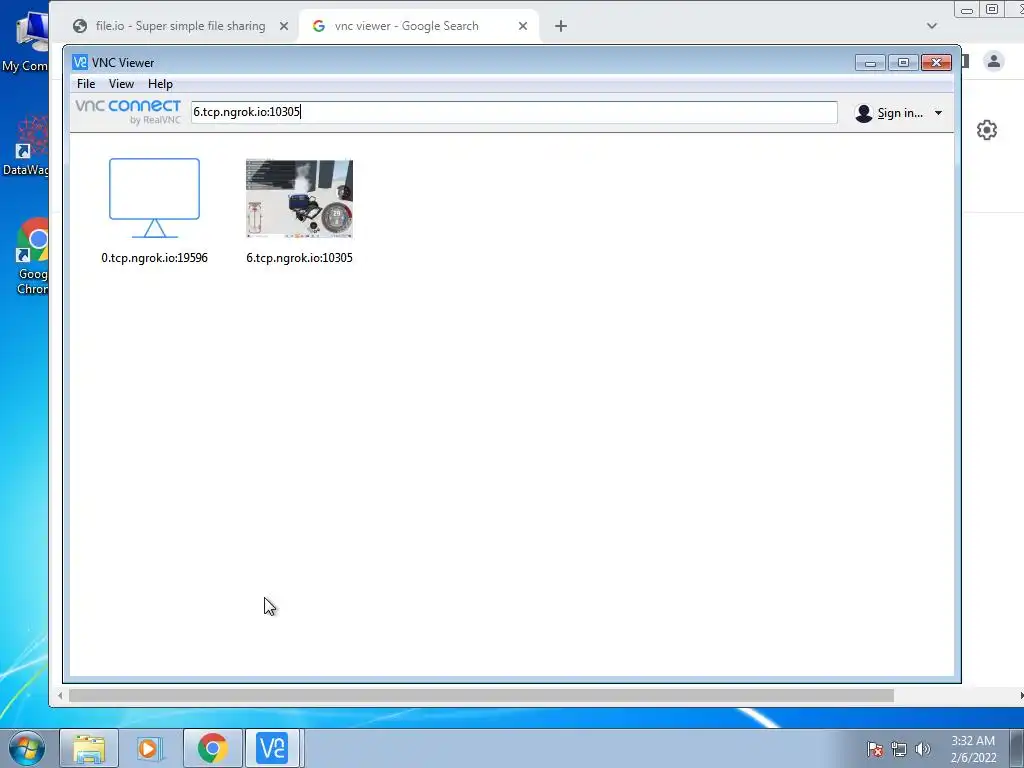Click the Chrome profile avatar icon
The image size is (1024, 768).
click(x=994, y=61)
